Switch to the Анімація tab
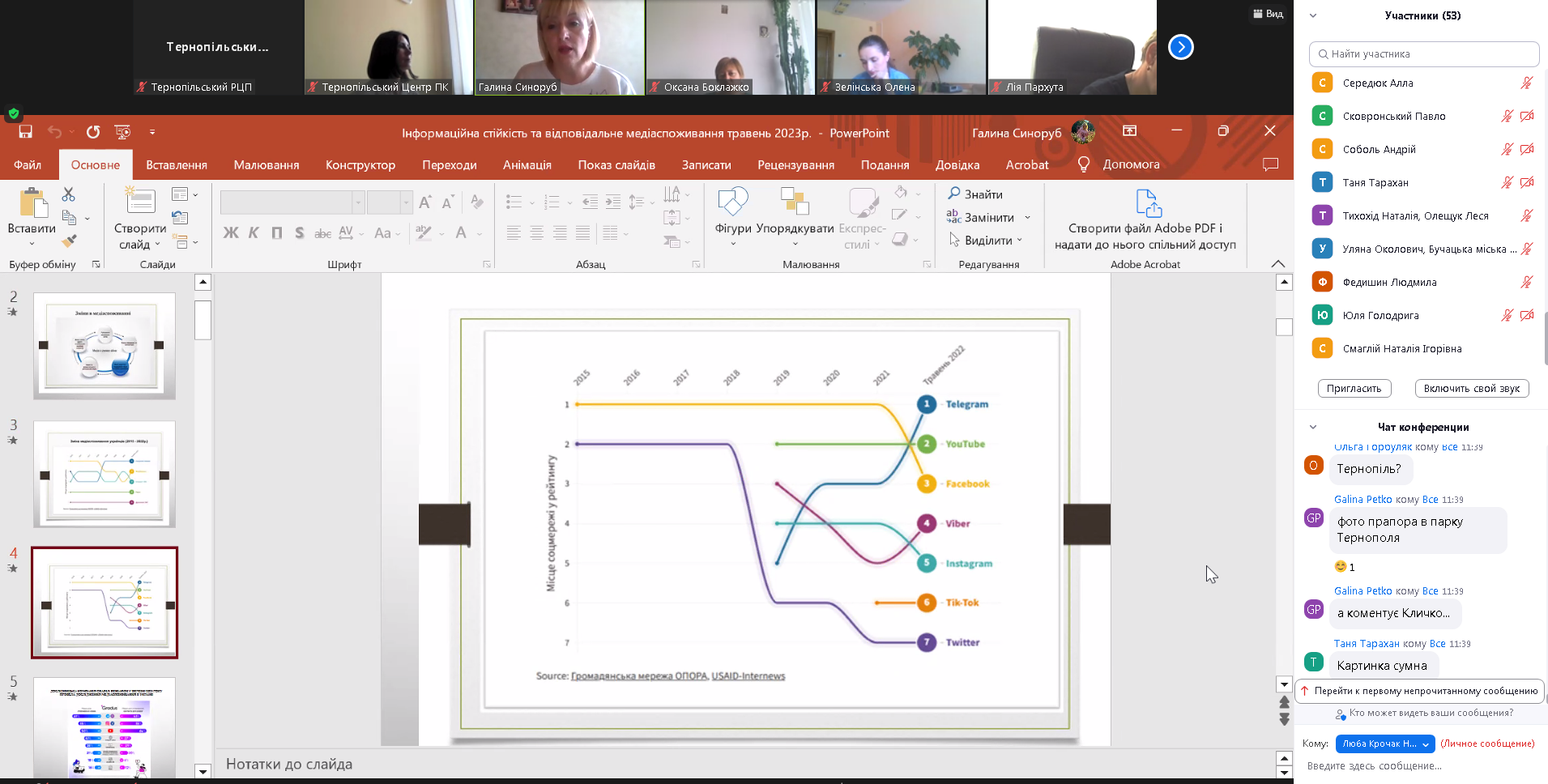The height and width of the screenshot is (784, 1548). (x=527, y=164)
